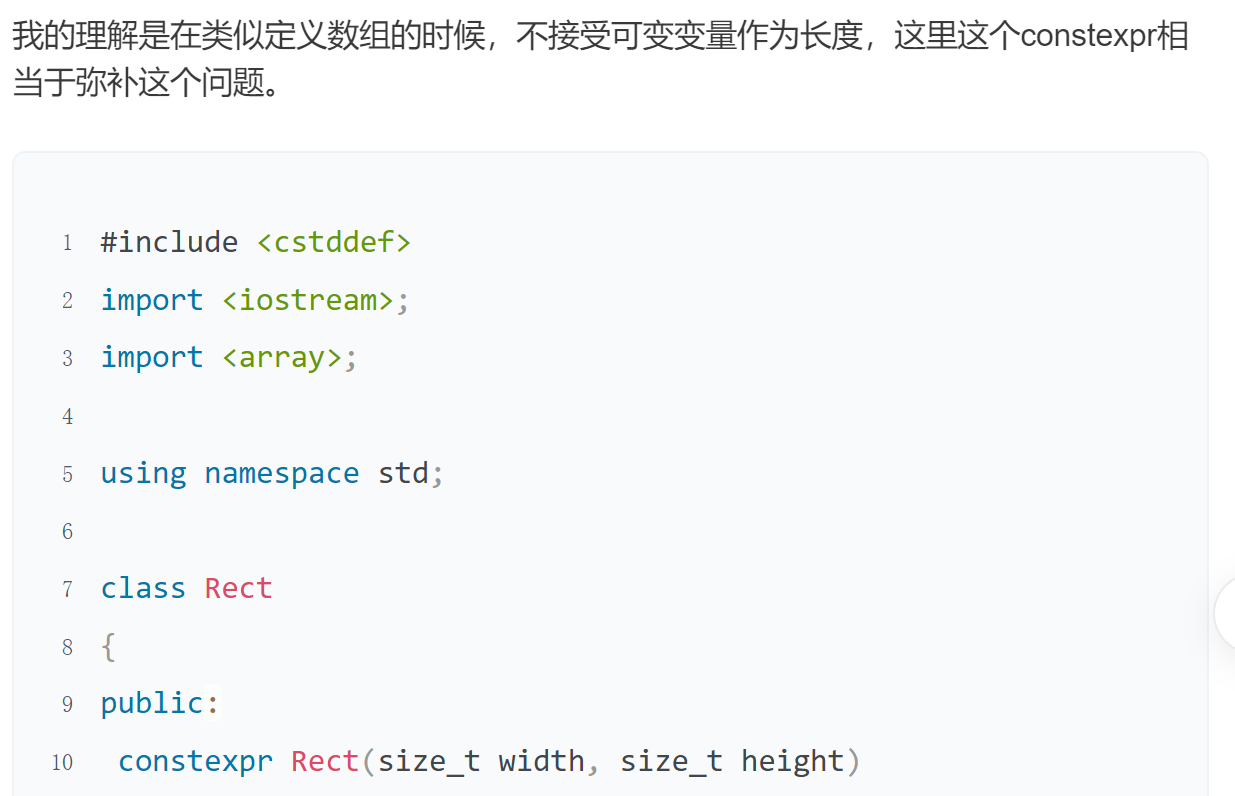
Task: Click the 'namespace' keyword in the code
Action: point(281,473)
